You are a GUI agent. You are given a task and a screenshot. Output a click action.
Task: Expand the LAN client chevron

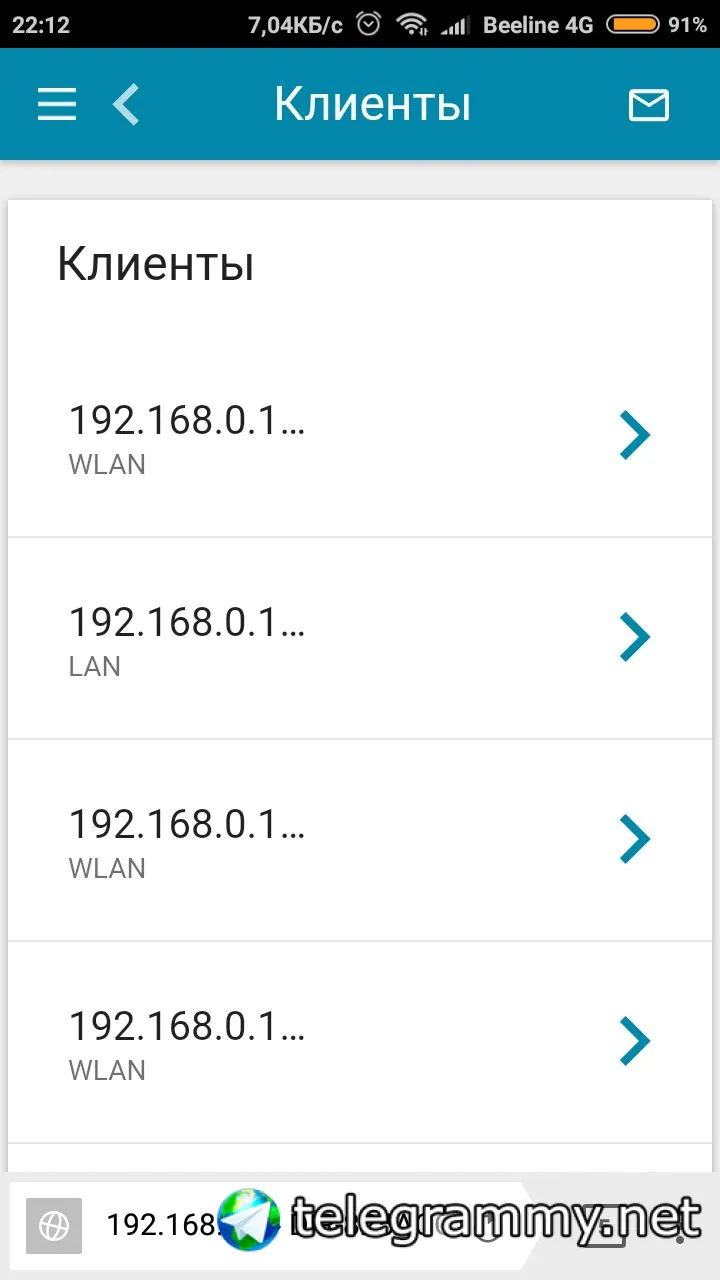click(x=635, y=637)
